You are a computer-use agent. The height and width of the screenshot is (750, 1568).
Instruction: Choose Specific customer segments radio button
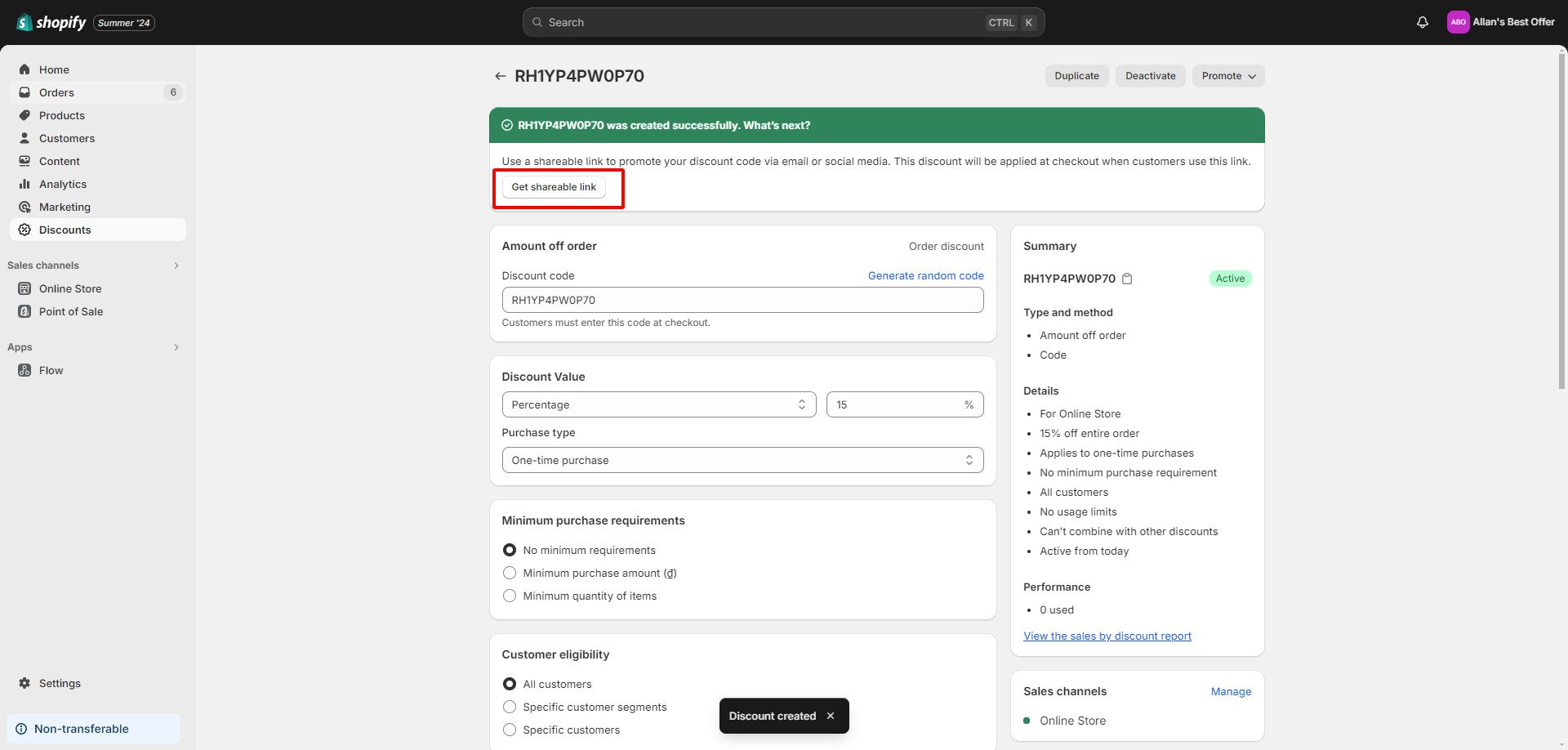pyautogui.click(x=510, y=707)
